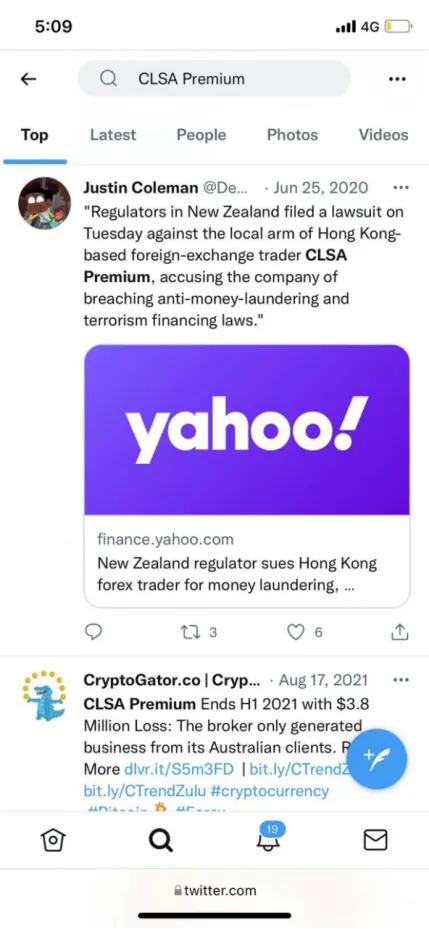The height and width of the screenshot is (929, 429).
Task: Tap the back arrow icon
Action: point(28,79)
